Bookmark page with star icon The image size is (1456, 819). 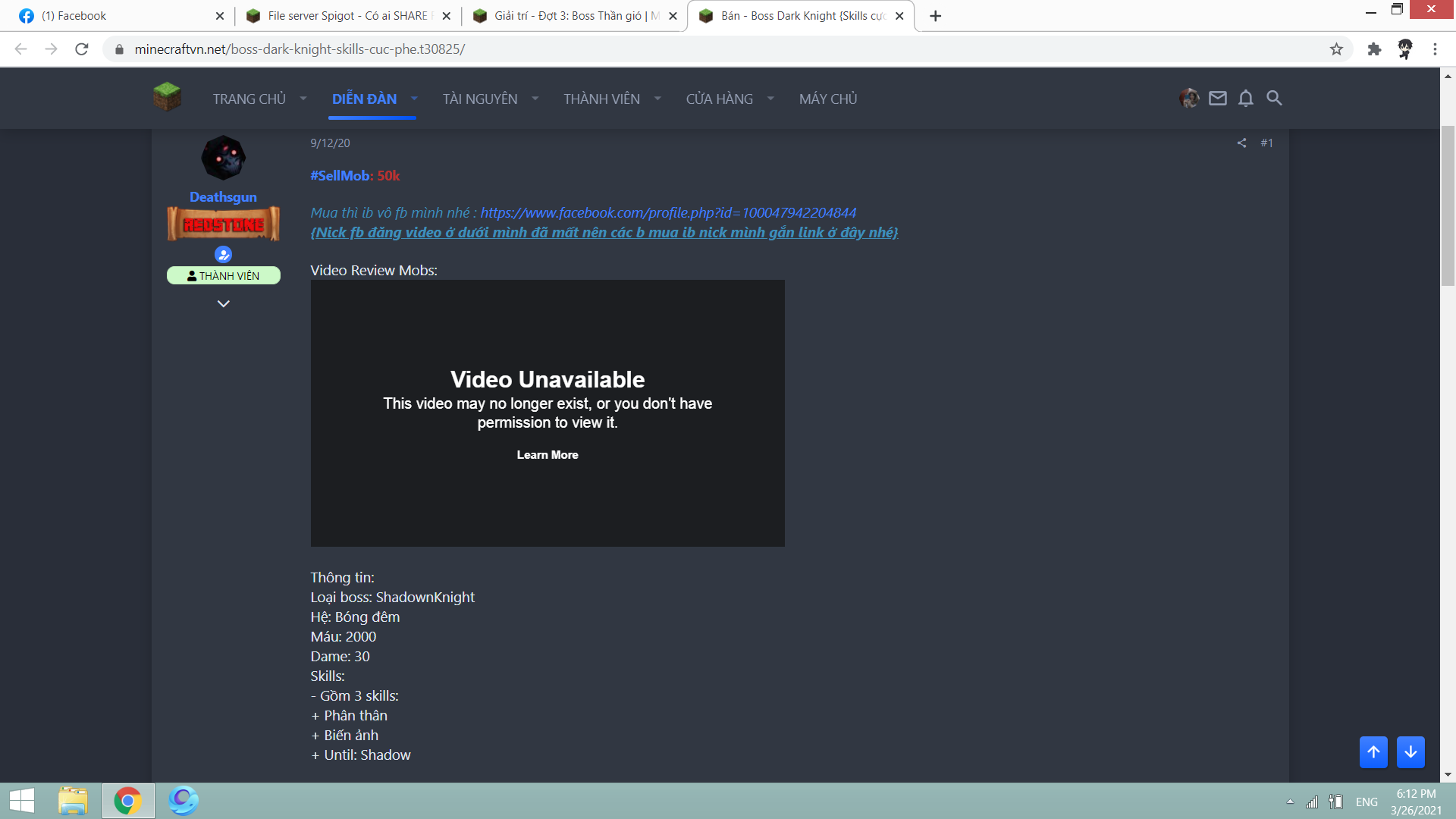[1336, 49]
